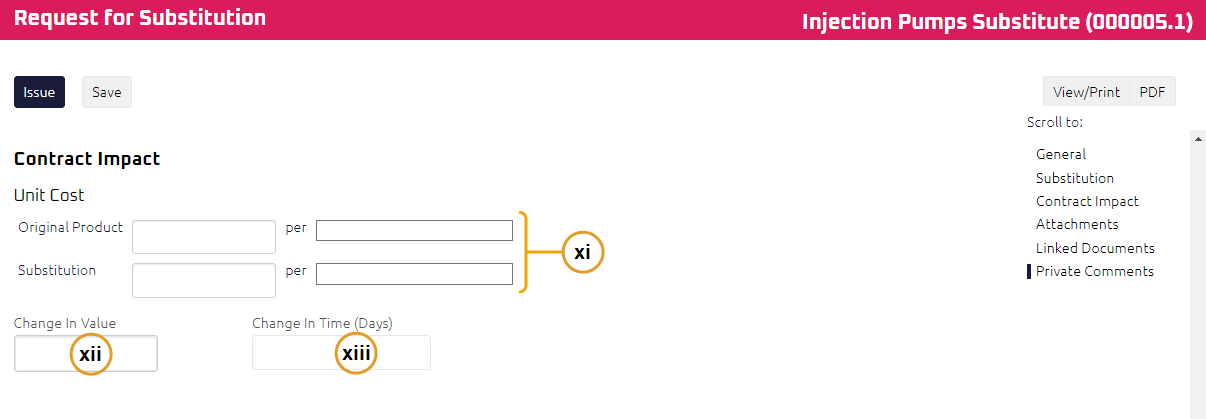
Task: Select Substitution in the Scroll to list
Action: pyautogui.click(x=1074, y=178)
